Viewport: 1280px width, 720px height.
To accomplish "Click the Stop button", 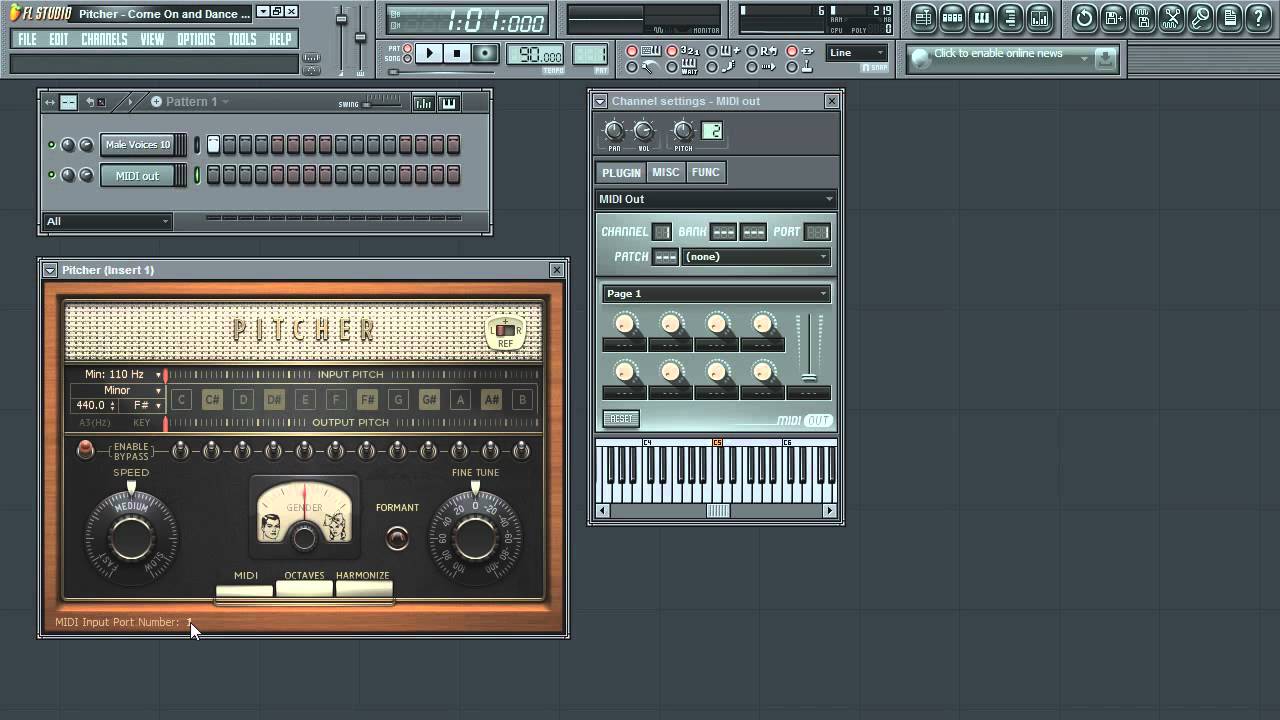I will (x=457, y=53).
